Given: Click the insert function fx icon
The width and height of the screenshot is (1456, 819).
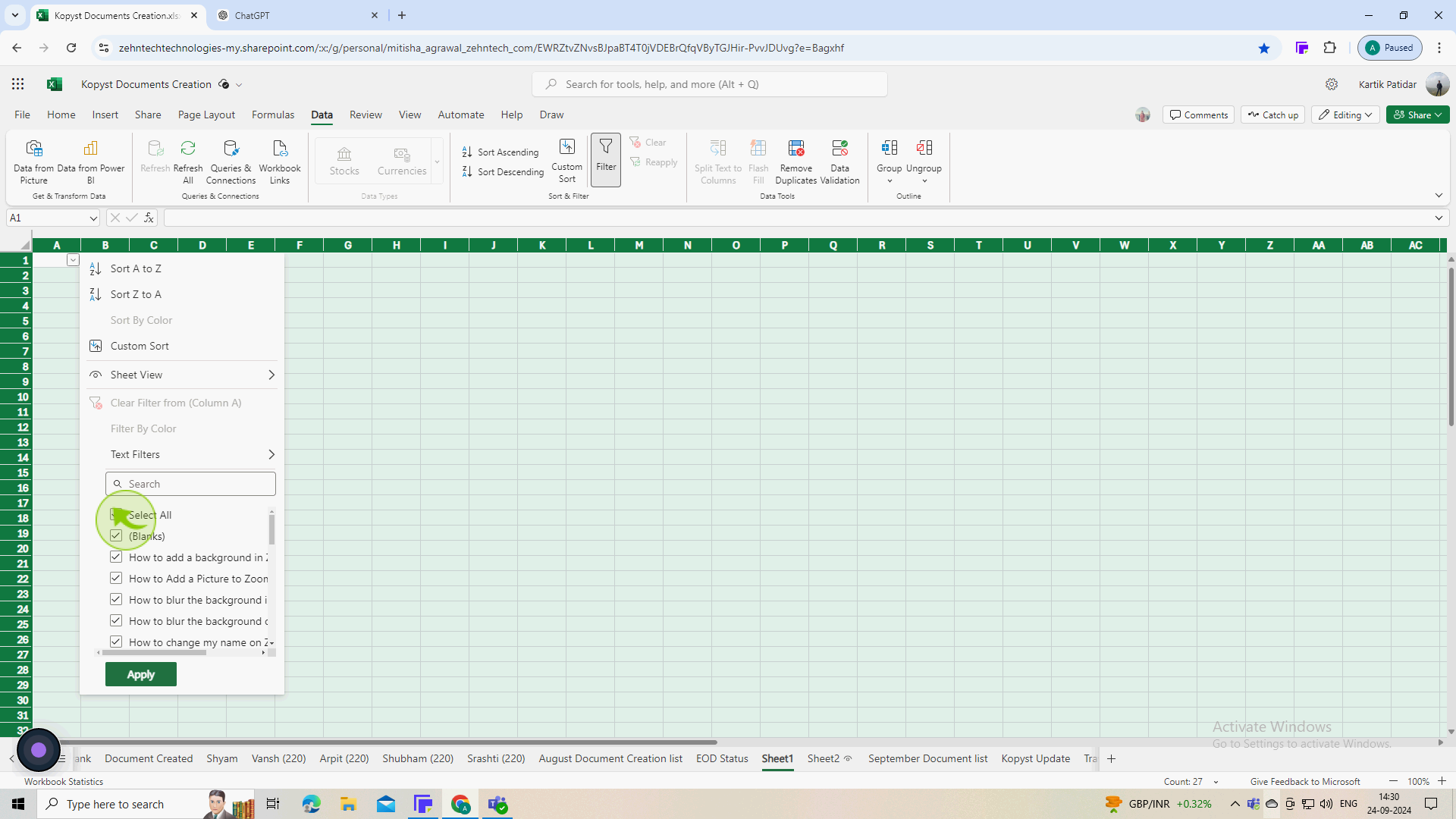Looking at the screenshot, I should (149, 218).
